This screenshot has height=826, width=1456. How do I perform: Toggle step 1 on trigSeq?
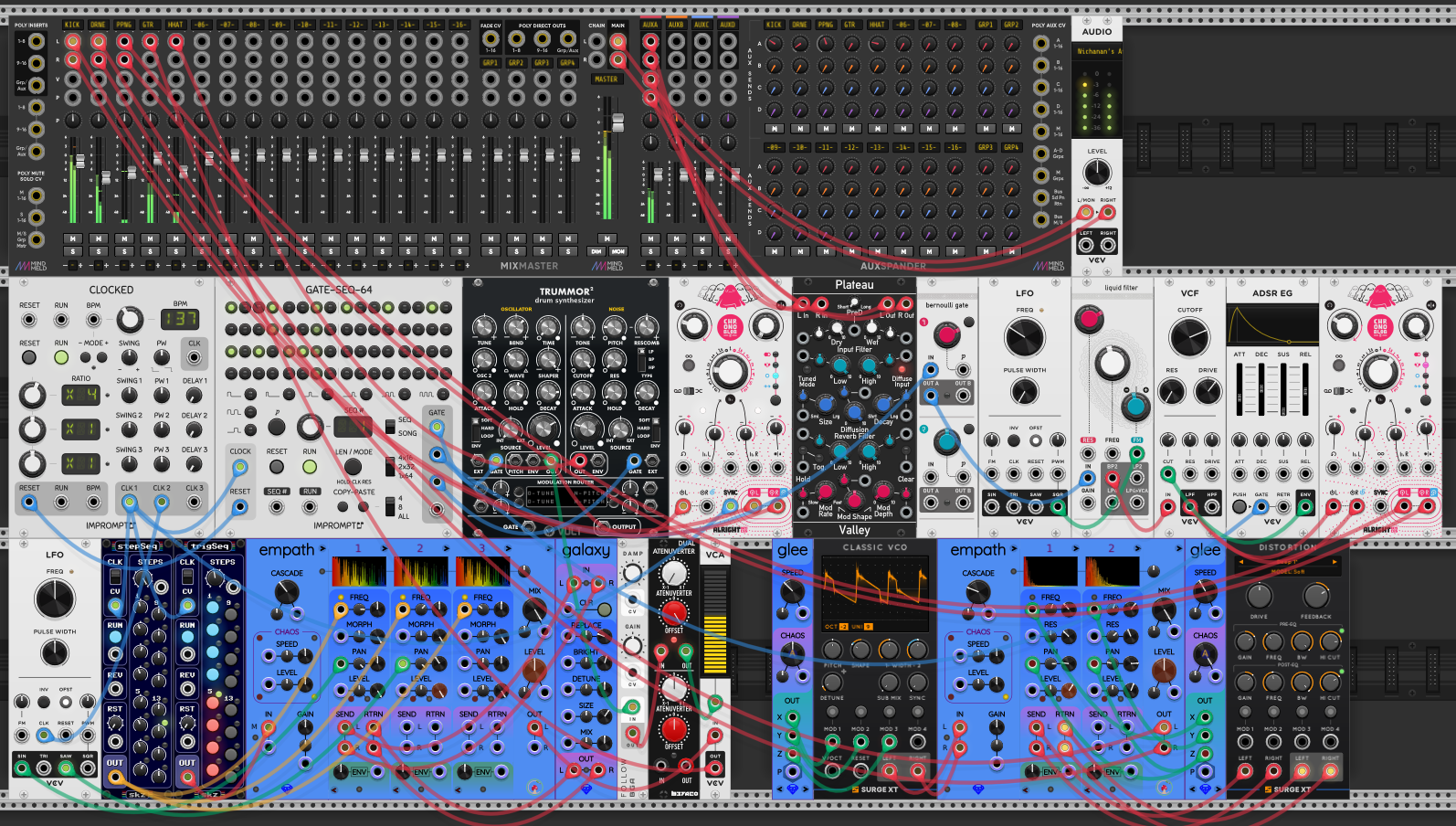[213, 607]
